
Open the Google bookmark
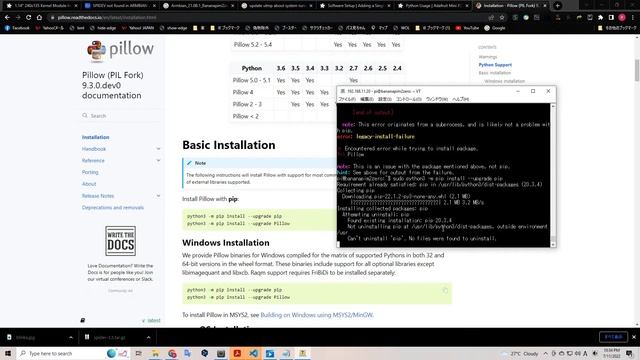[495, 28]
